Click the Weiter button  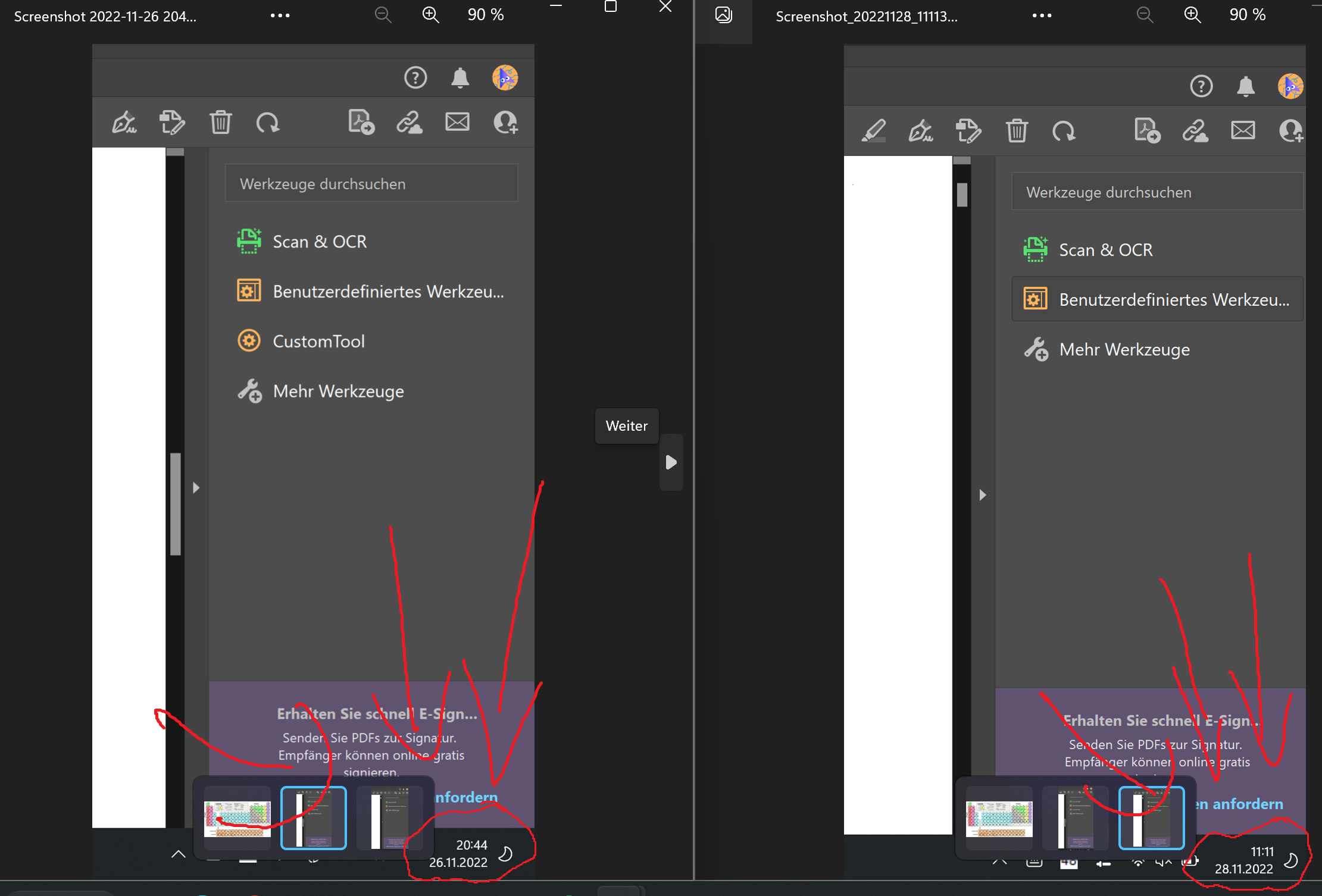(x=626, y=426)
